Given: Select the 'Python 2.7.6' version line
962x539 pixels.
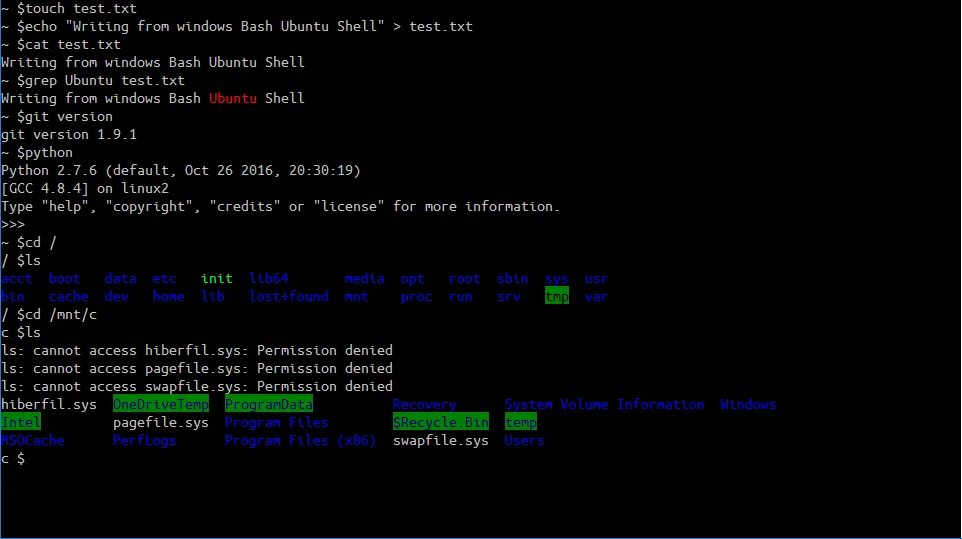Looking at the screenshot, I should coord(181,170).
